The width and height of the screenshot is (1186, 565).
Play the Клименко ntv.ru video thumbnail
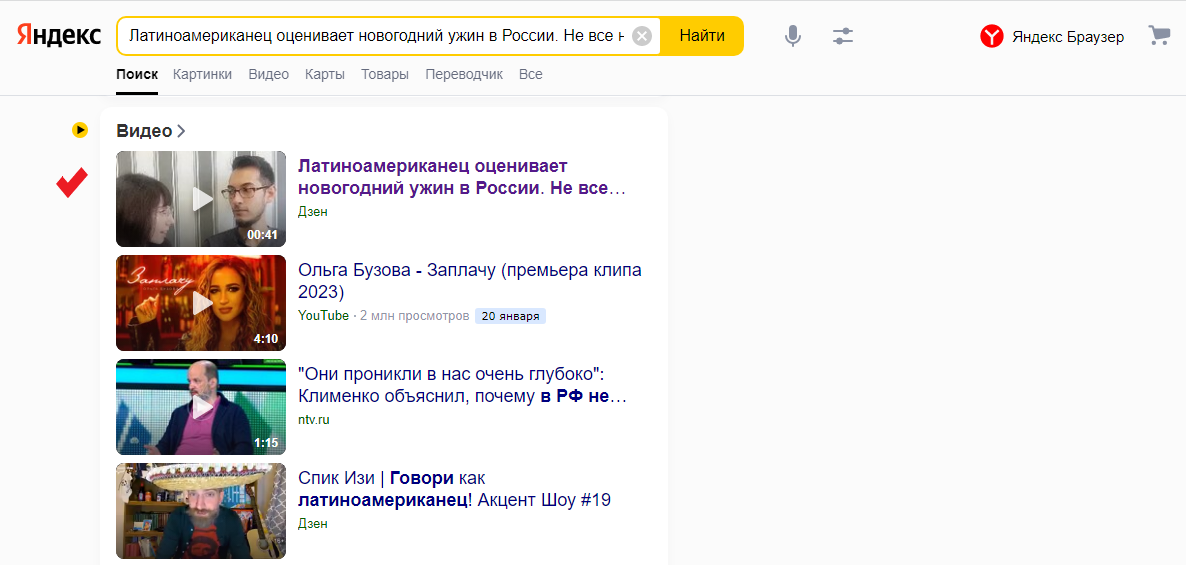click(201, 407)
